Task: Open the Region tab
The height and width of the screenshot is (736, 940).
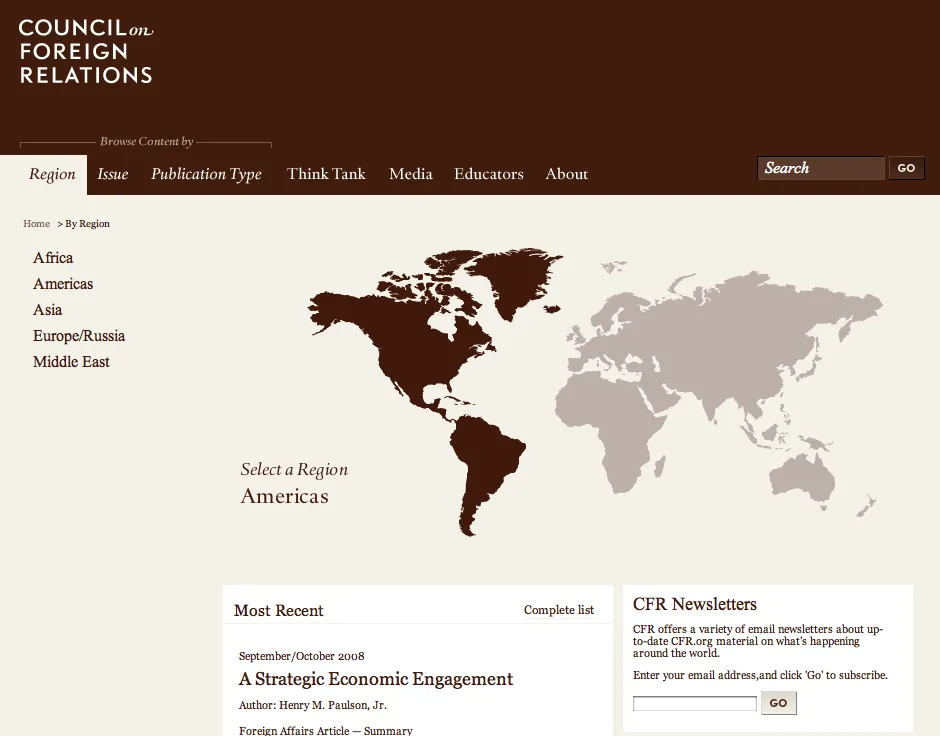Action: pos(52,174)
